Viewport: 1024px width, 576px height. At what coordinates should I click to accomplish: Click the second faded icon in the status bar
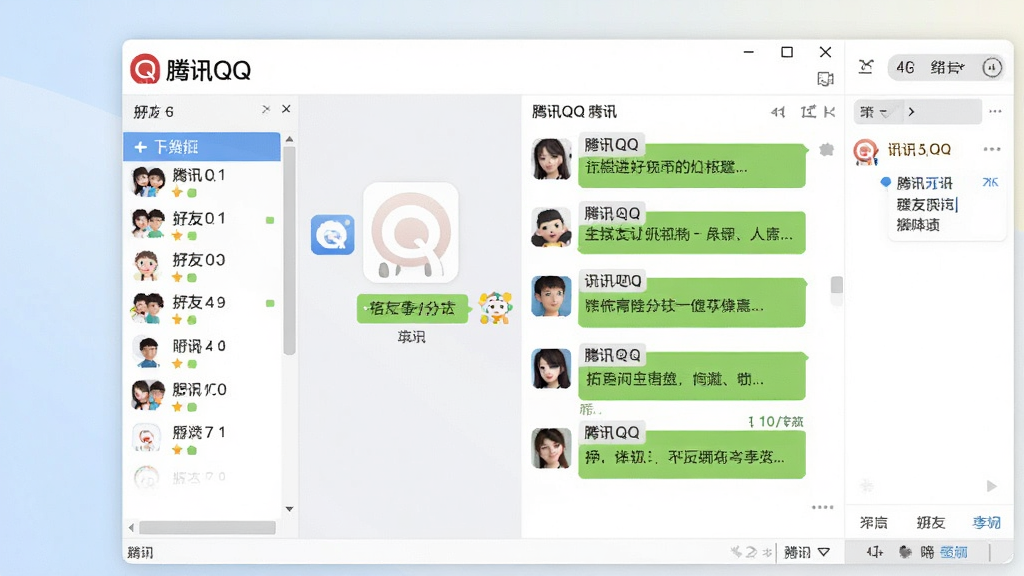point(751,552)
